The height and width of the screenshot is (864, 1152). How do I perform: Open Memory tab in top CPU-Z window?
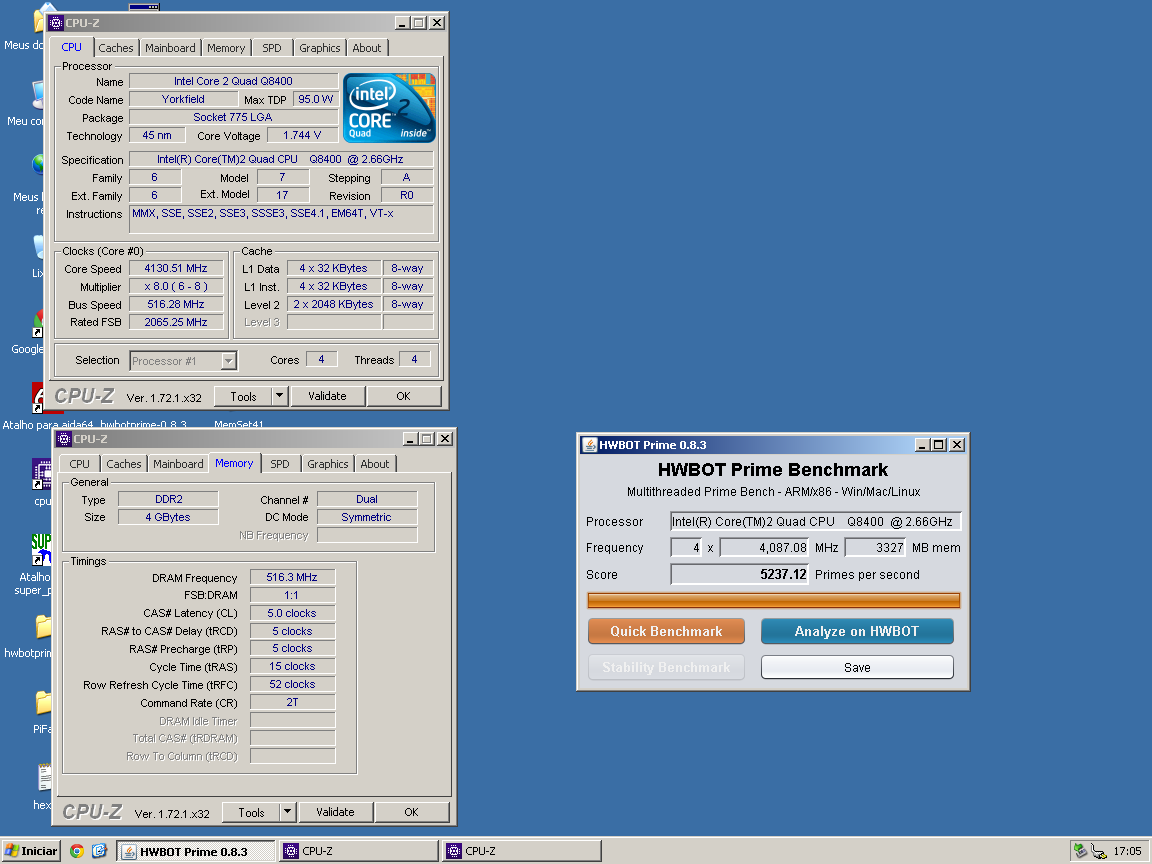tap(226, 48)
